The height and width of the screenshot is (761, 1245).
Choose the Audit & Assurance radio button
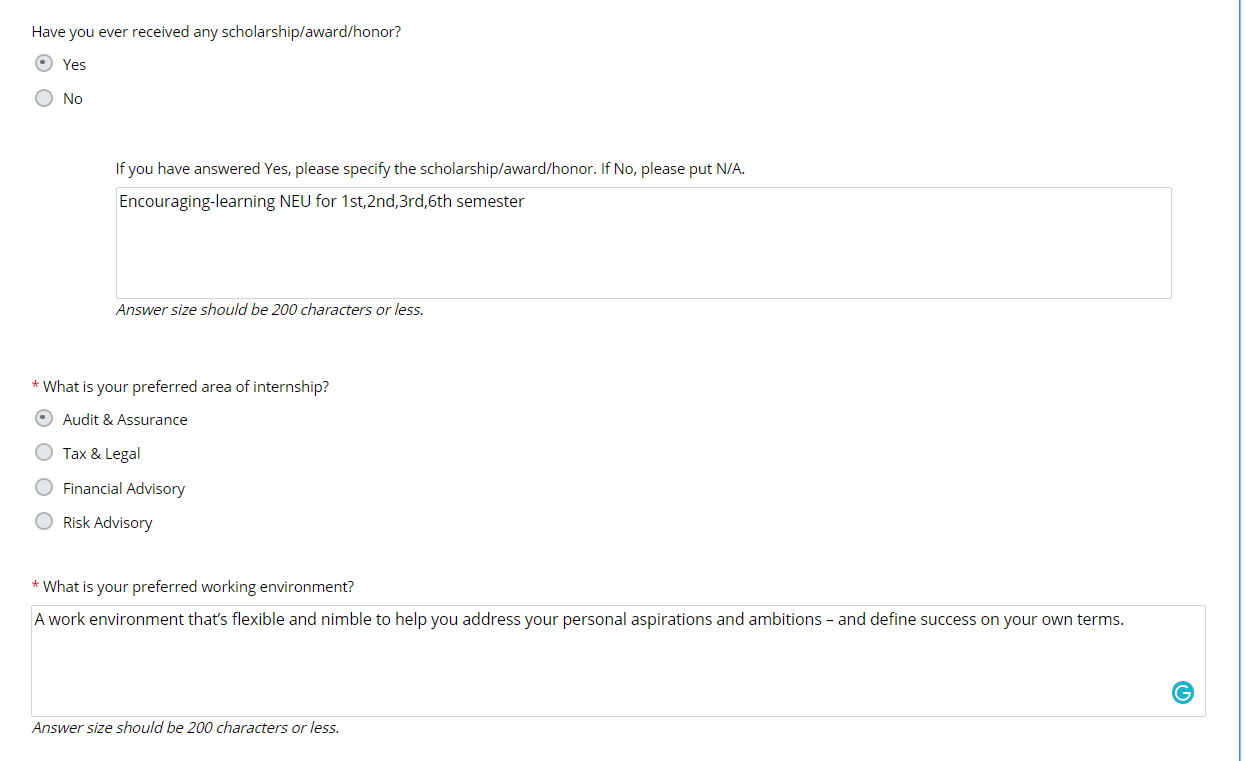(x=44, y=418)
